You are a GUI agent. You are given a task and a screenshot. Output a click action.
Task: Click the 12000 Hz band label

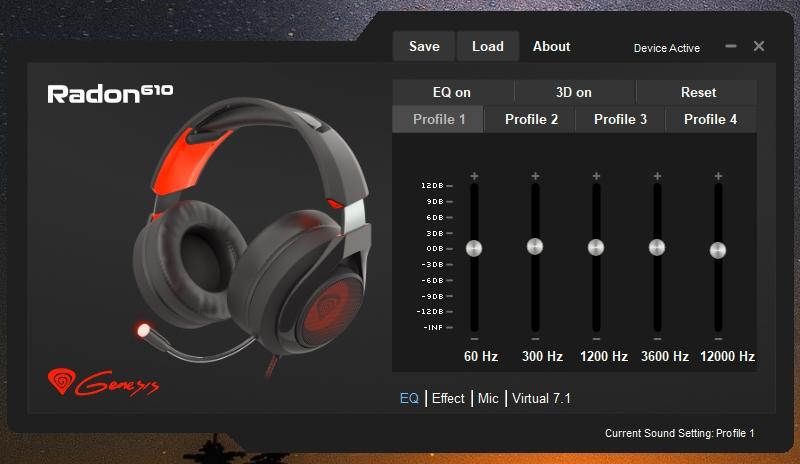coord(727,356)
